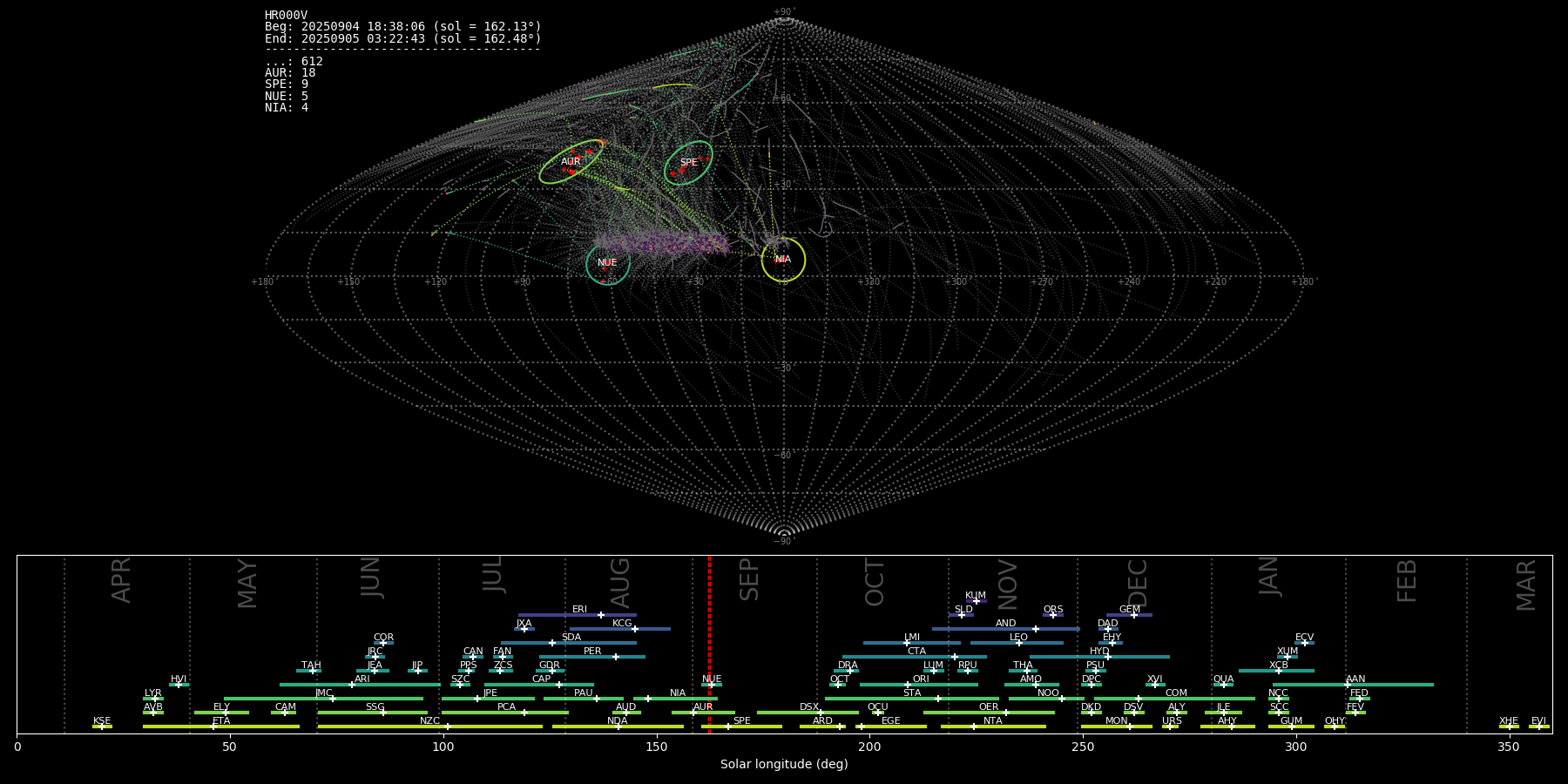Select the LEO shower label in timeline

coord(1018,638)
